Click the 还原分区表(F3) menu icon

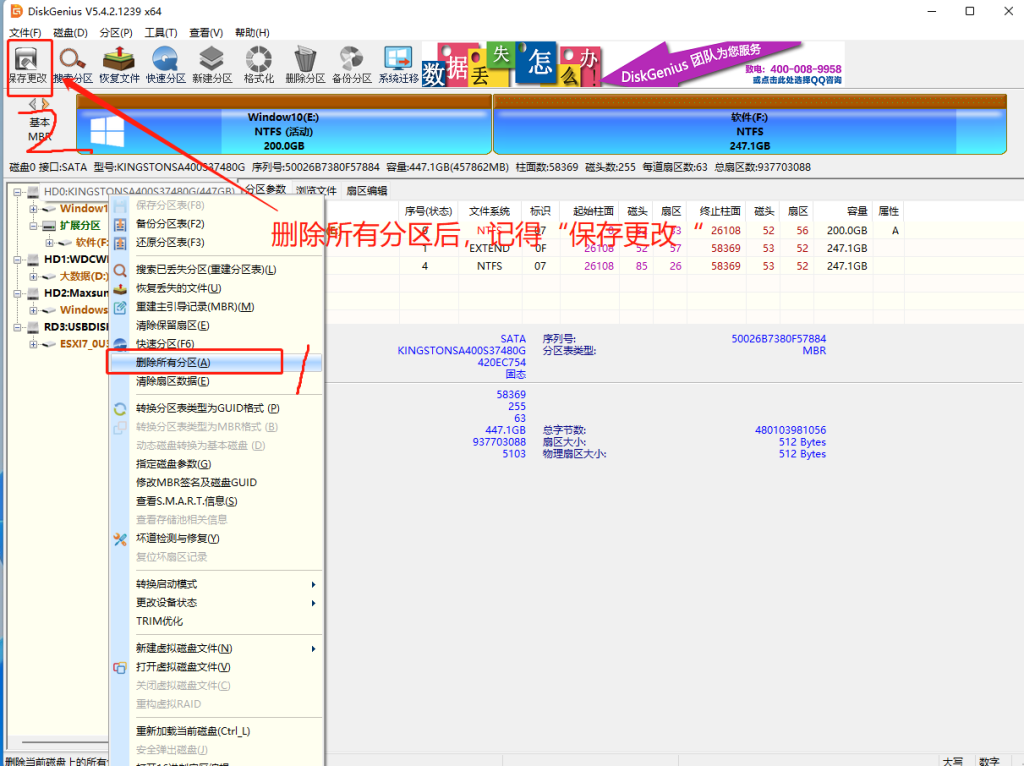pyautogui.click(x=120, y=243)
